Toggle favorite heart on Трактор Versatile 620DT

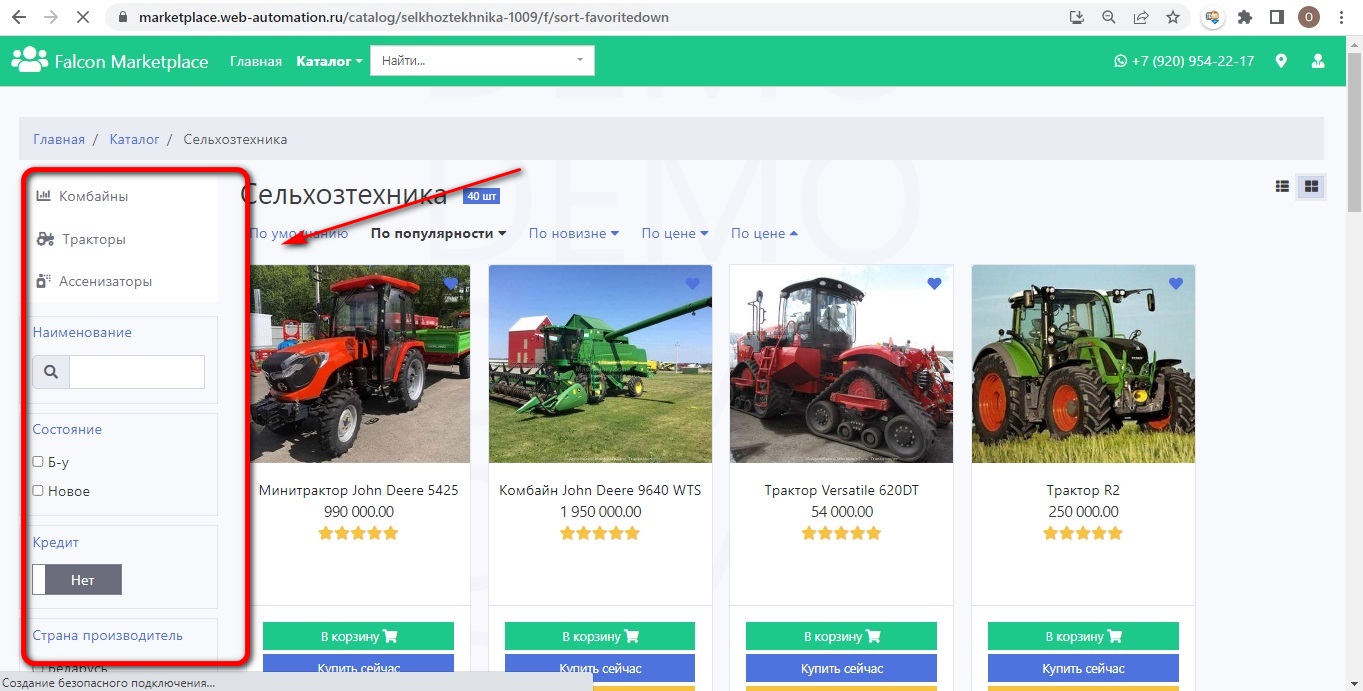click(934, 284)
